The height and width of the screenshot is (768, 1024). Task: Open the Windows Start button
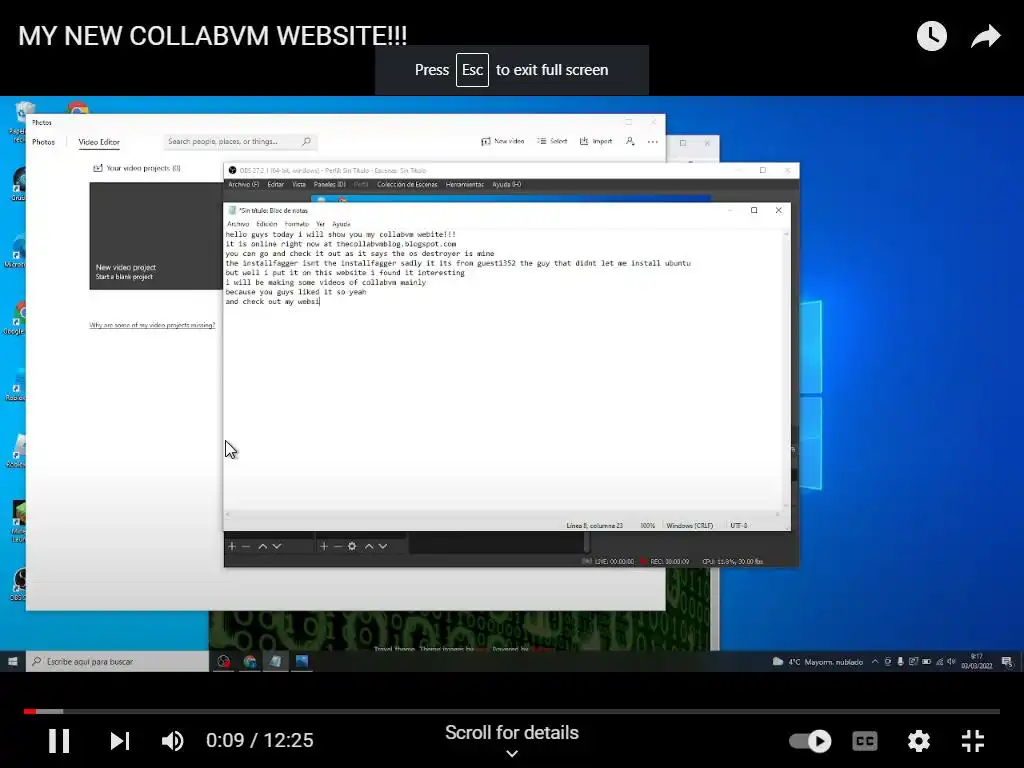coord(12,662)
